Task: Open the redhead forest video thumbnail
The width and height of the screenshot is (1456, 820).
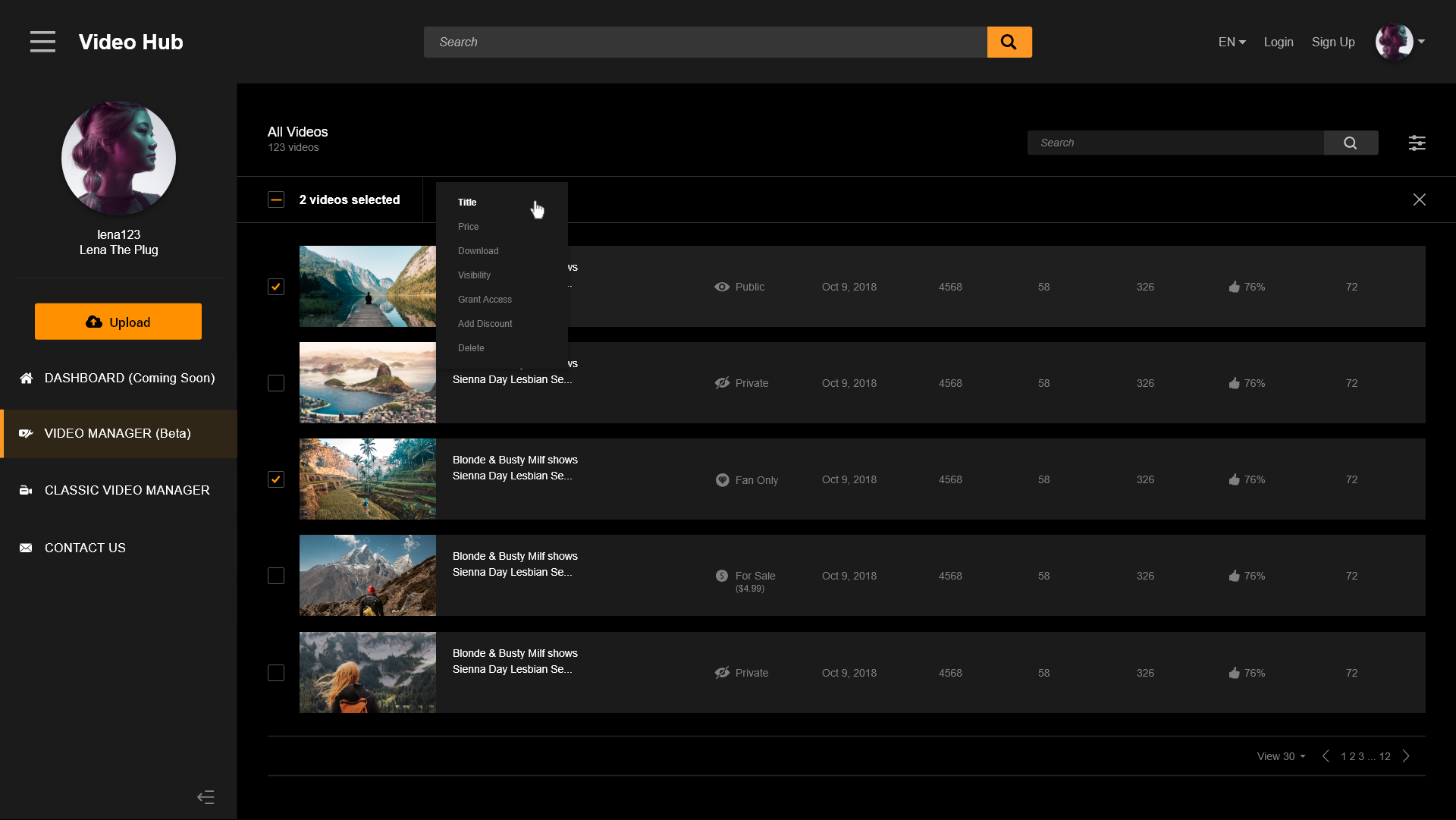Action: tap(368, 672)
